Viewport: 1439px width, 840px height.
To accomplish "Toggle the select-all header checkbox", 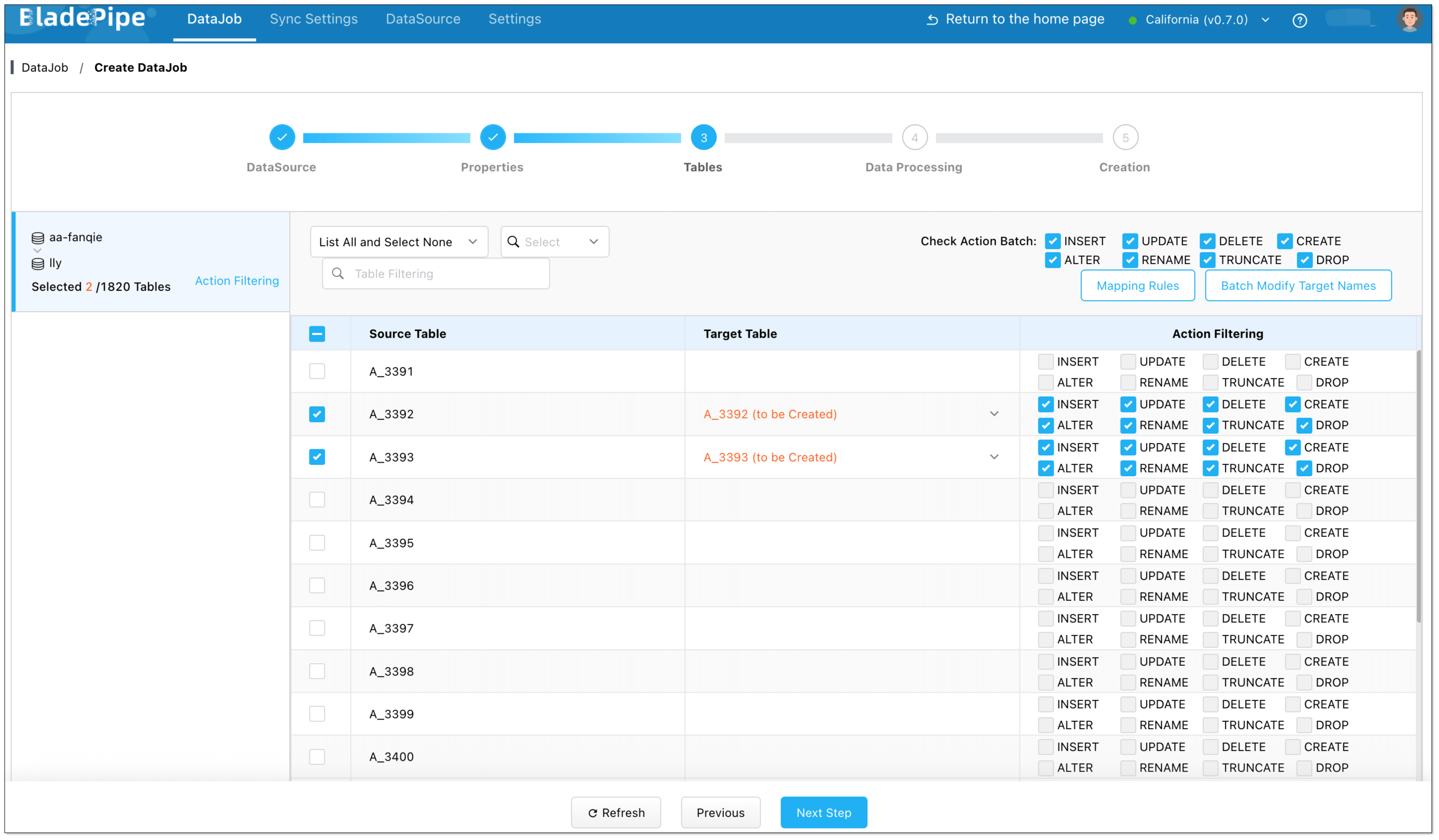I will tap(317, 333).
